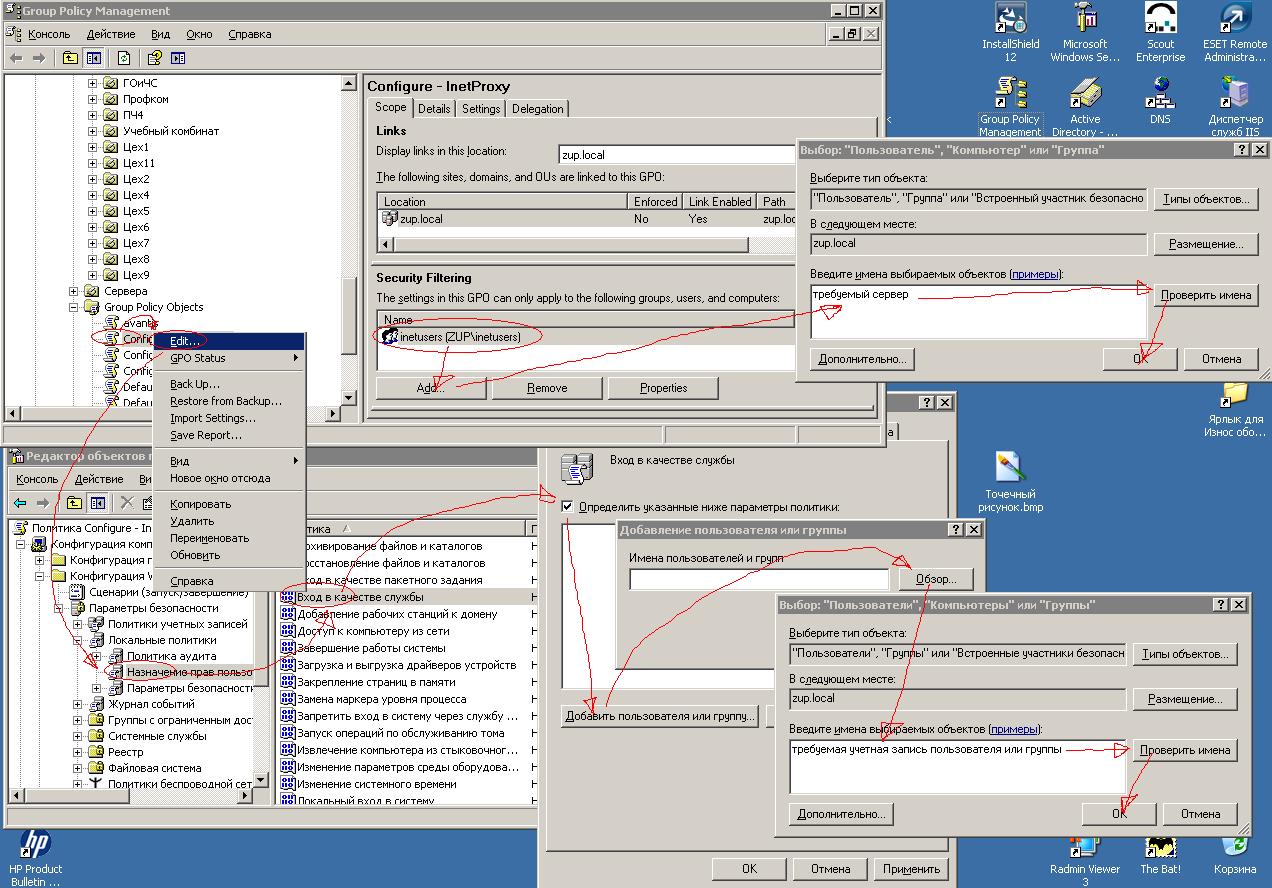Expand Политики учетных записей node
Viewport: 1272px width, 888px height.
(78, 624)
